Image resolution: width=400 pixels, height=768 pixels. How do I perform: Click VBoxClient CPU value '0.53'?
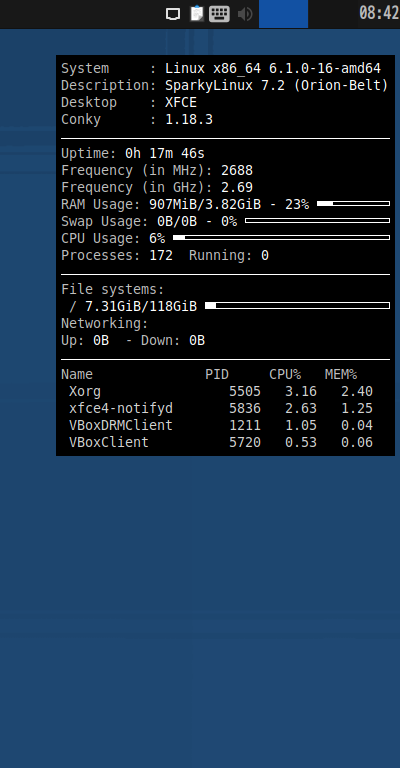[x=301, y=442]
